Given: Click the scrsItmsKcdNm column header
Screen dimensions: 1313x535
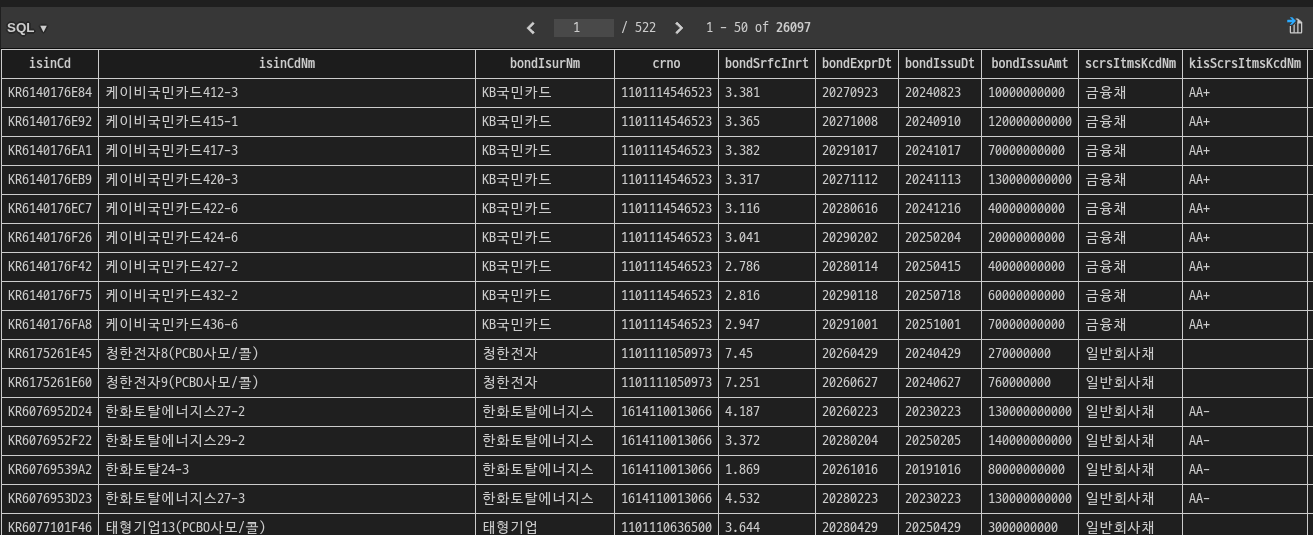Looking at the screenshot, I should click(1130, 64).
